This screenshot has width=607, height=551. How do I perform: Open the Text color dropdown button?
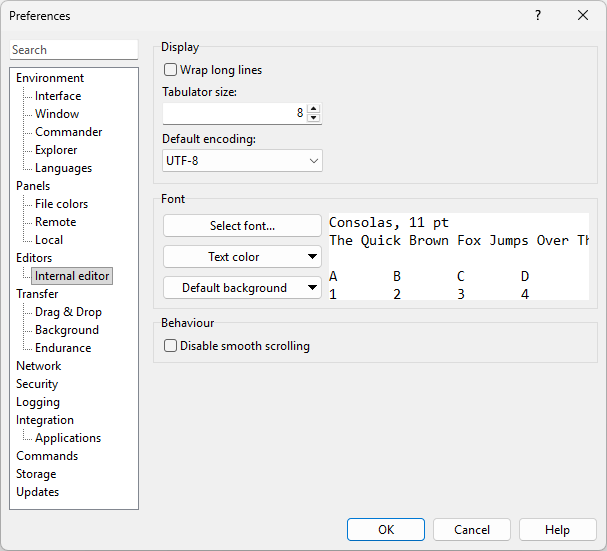coord(242,257)
